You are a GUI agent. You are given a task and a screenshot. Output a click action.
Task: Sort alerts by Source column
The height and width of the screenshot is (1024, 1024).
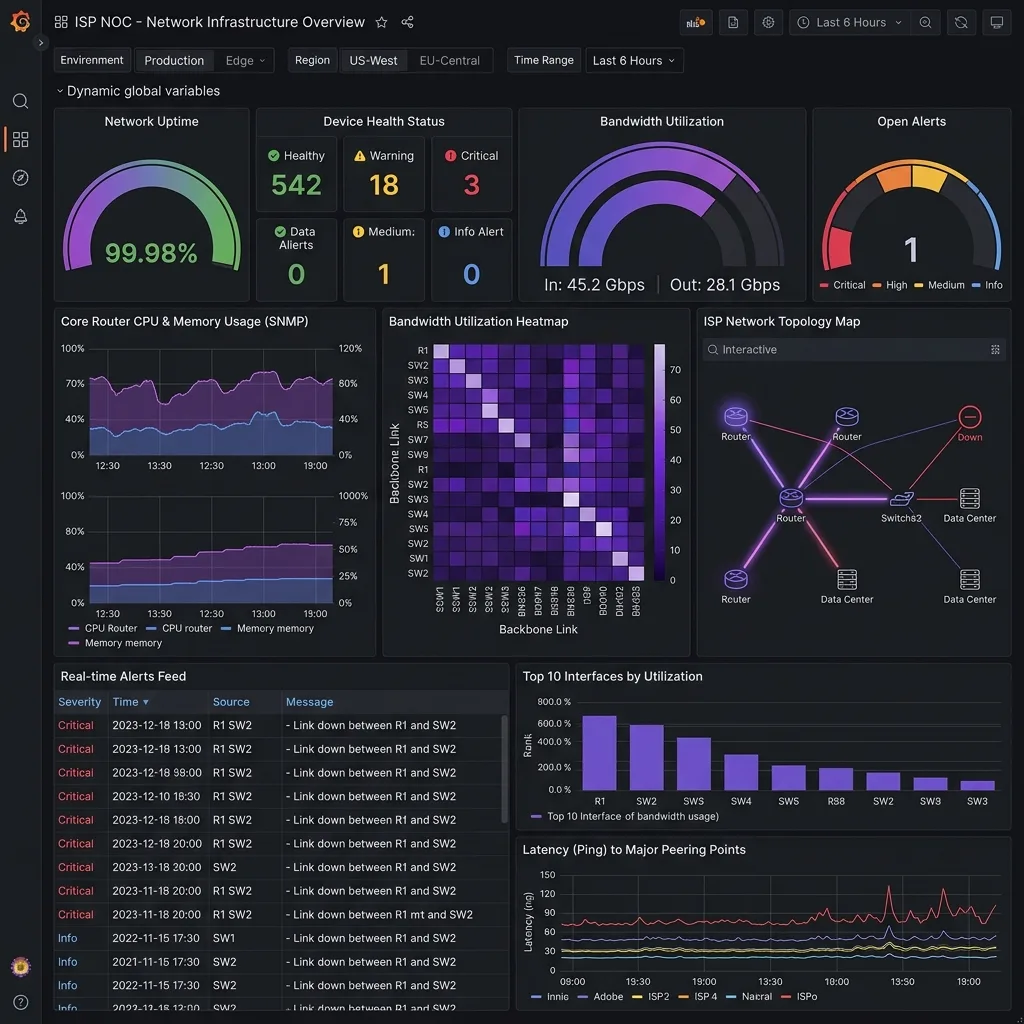(x=231, y=702)
